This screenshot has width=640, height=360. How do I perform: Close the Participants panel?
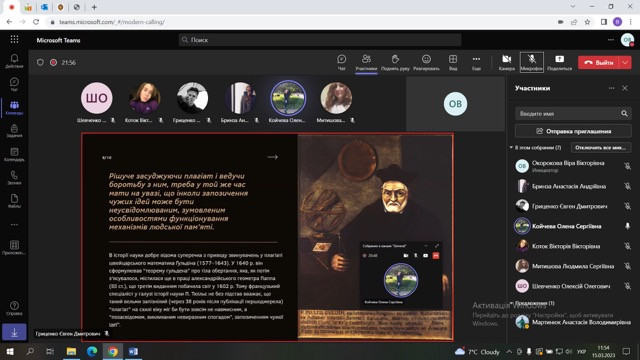click(x=624, y=88)
